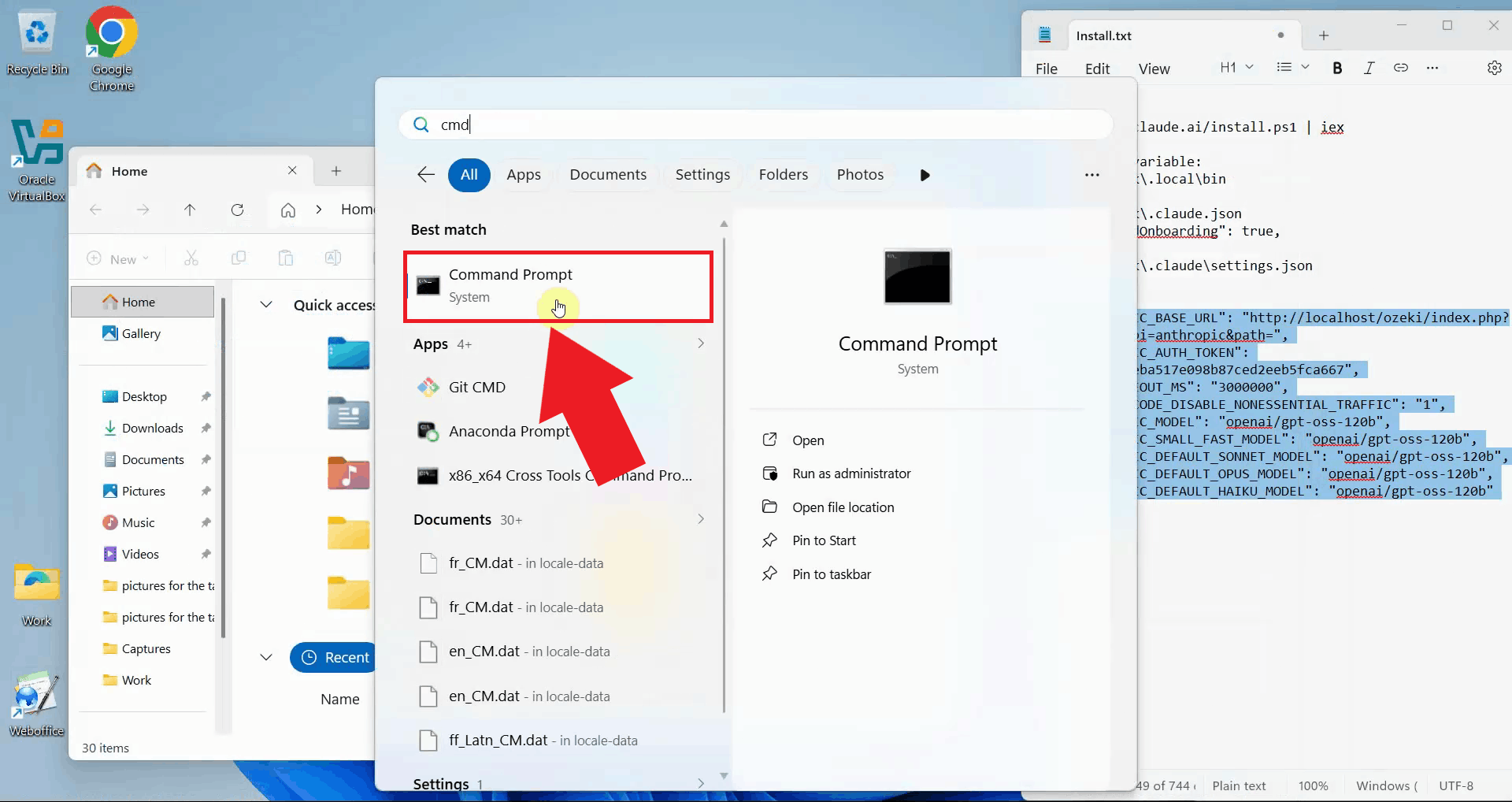Open the H1 heading dropdown
The height and width of the screenshot is (802, 1512).
click(x=1236, y=68)
